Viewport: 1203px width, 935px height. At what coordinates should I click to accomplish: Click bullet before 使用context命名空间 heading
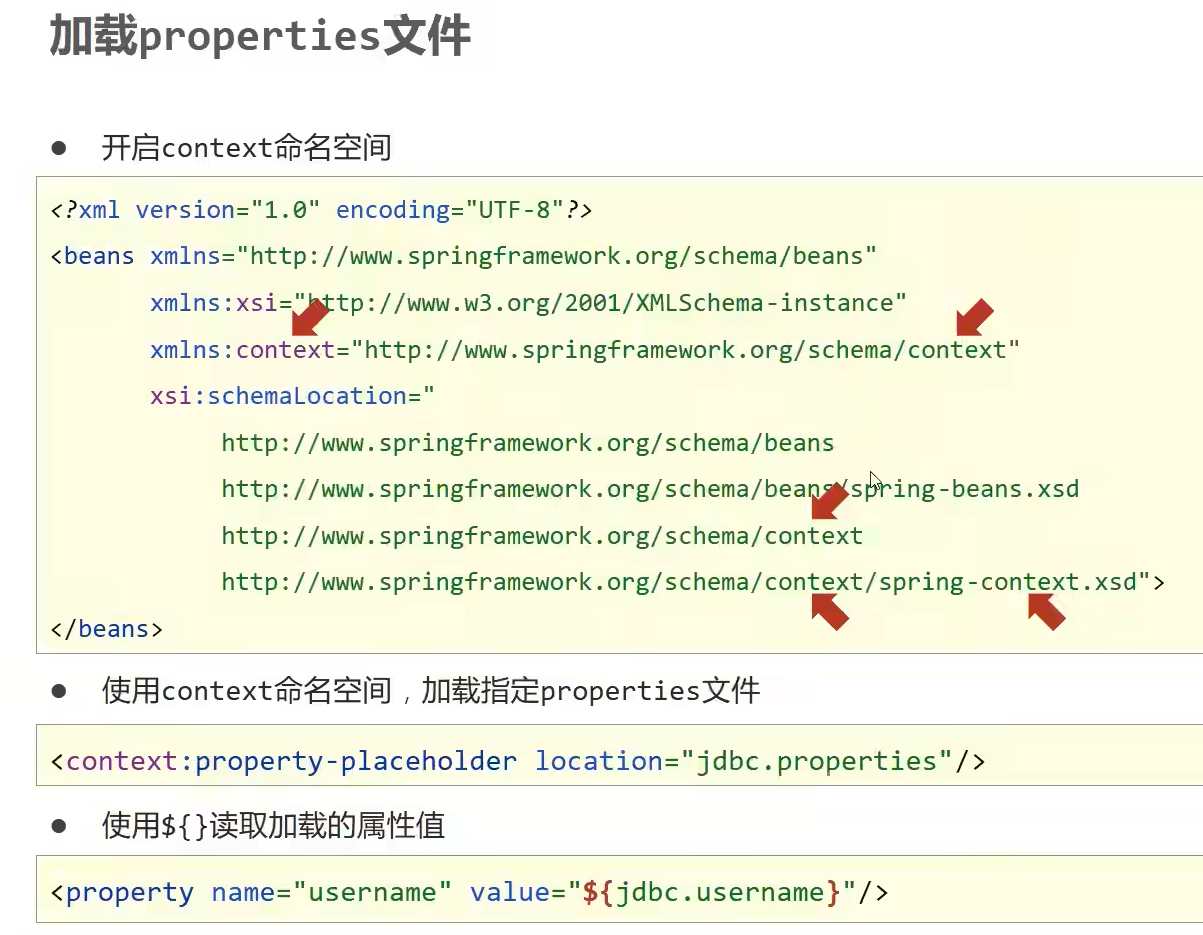click(x=59, y=690)
